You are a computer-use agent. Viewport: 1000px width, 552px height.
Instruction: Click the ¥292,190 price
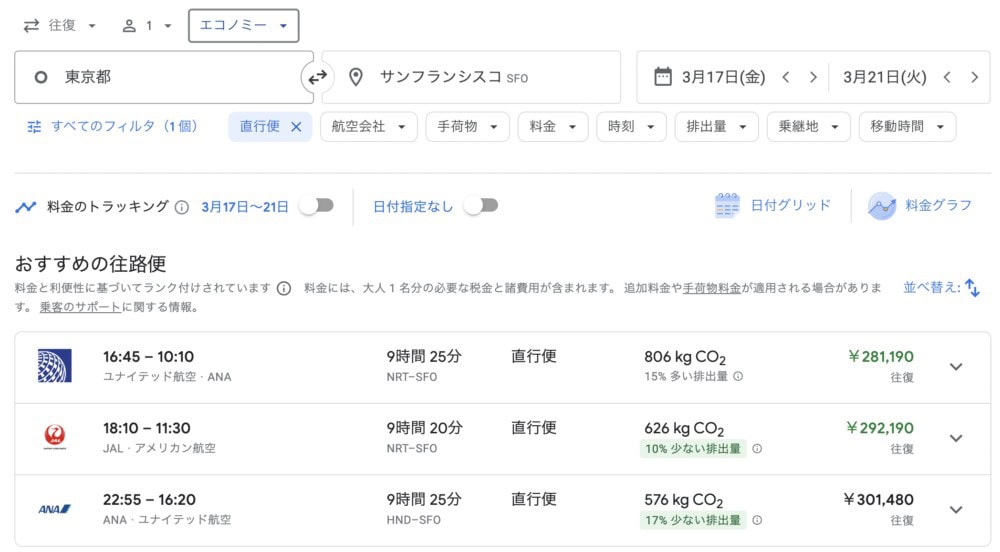point(879,428)
